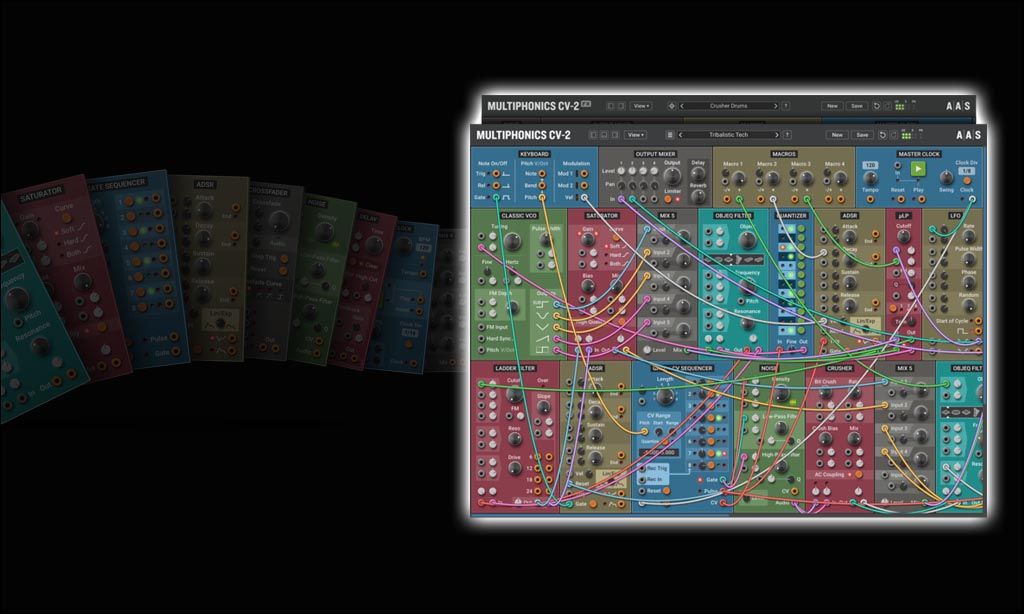Toggle the AC Coupling button in Crusher
This screenshot has width=1024, height=614.
click(x=859, y=475)
